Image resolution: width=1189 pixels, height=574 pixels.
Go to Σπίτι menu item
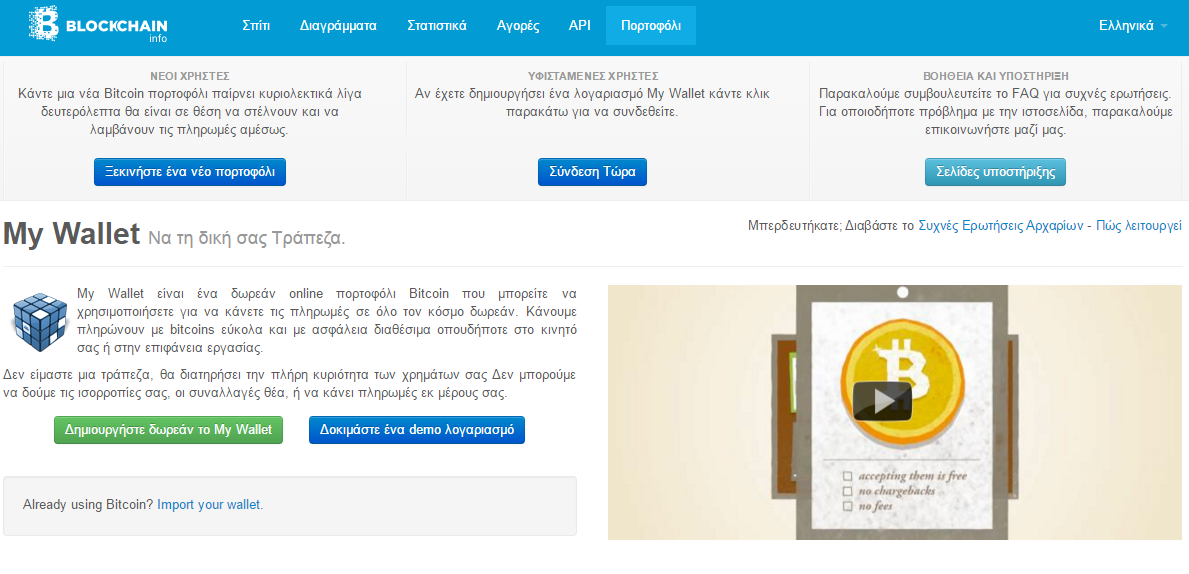(256, 25)
